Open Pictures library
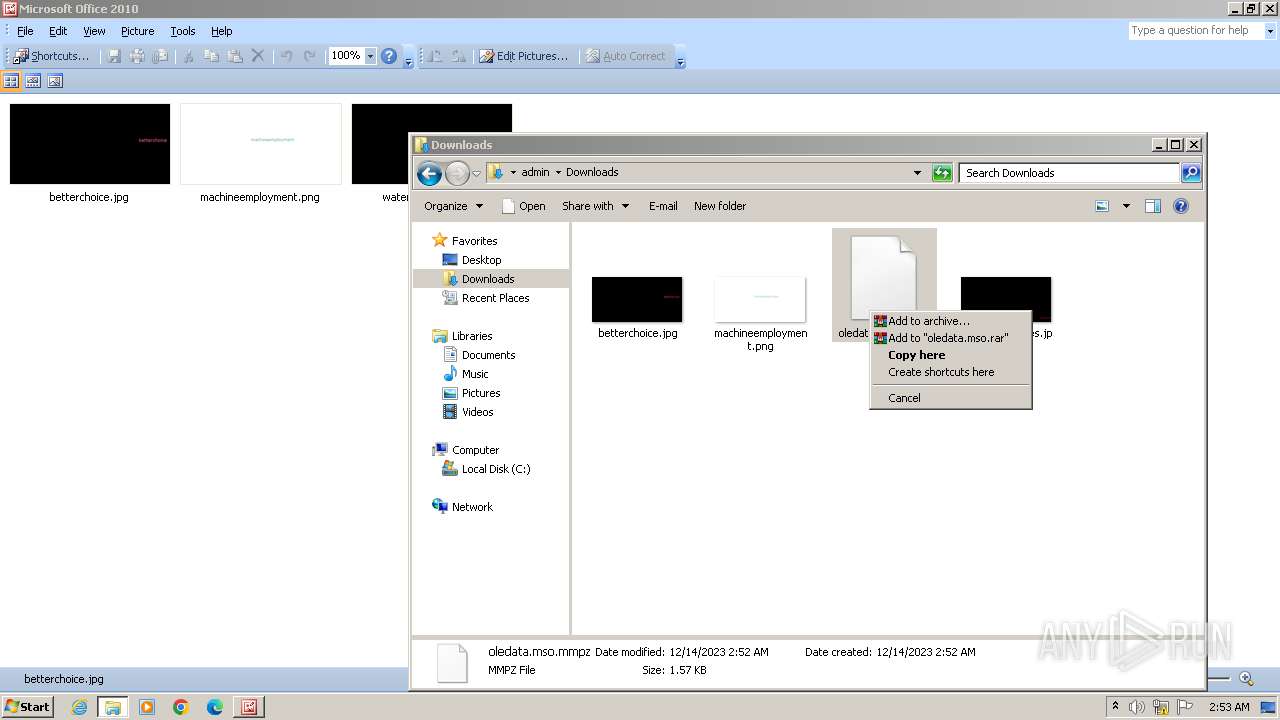 click(480, 393)
